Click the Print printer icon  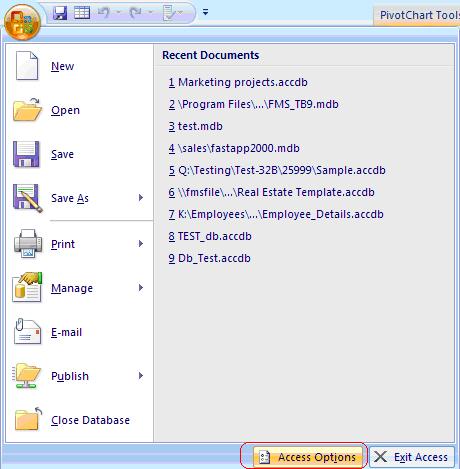click(28, 244)
